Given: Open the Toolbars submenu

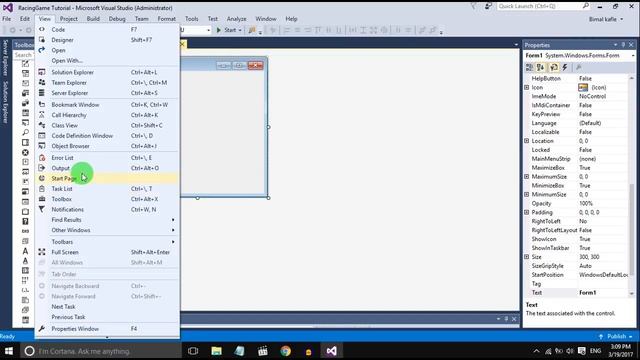Looking at the screenshot, I should point(107,242).
